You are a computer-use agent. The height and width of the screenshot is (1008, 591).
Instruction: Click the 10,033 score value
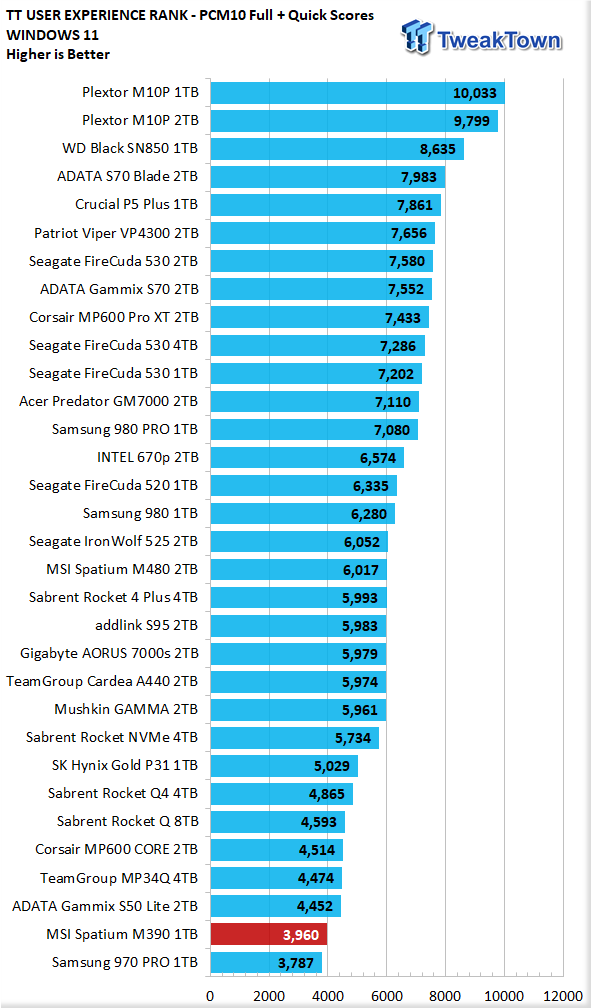(475, 93)
